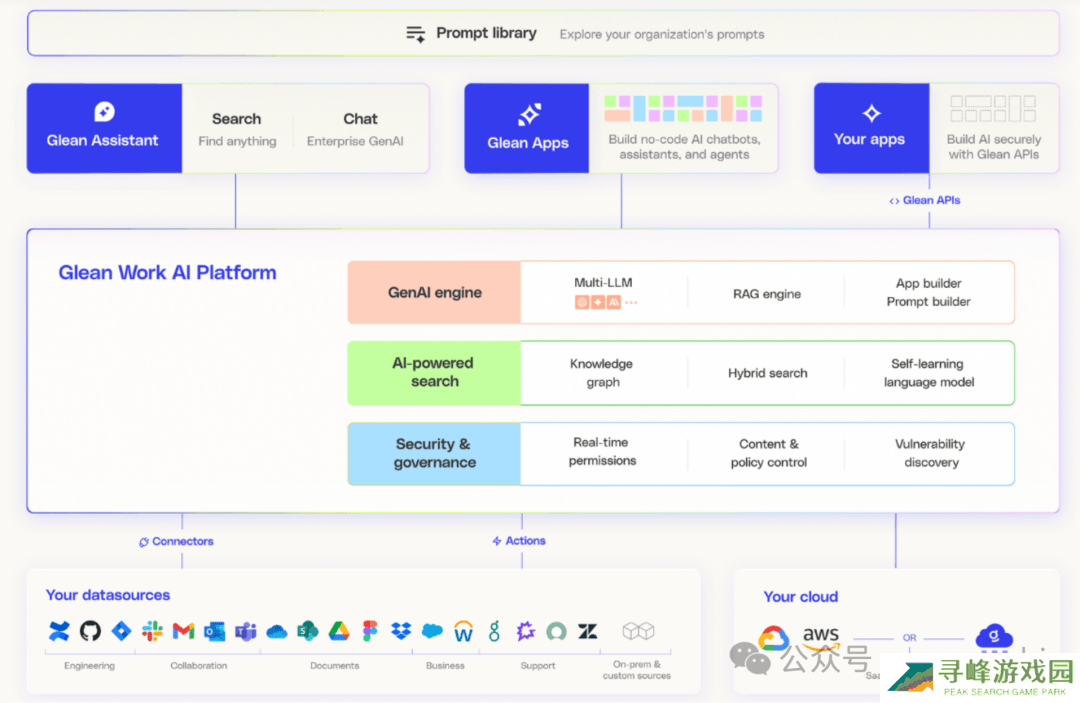
Task: Click the Real-time permissions cell
Action: tap(602, 452)
